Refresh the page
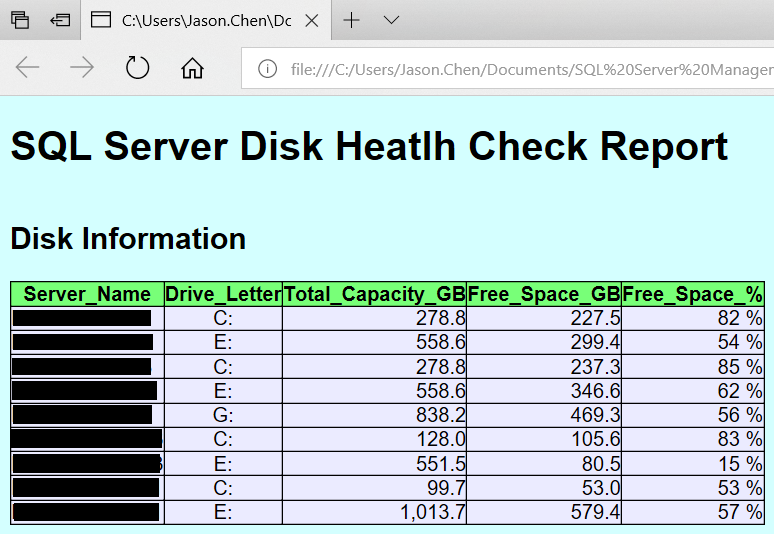 coord(137,67)
